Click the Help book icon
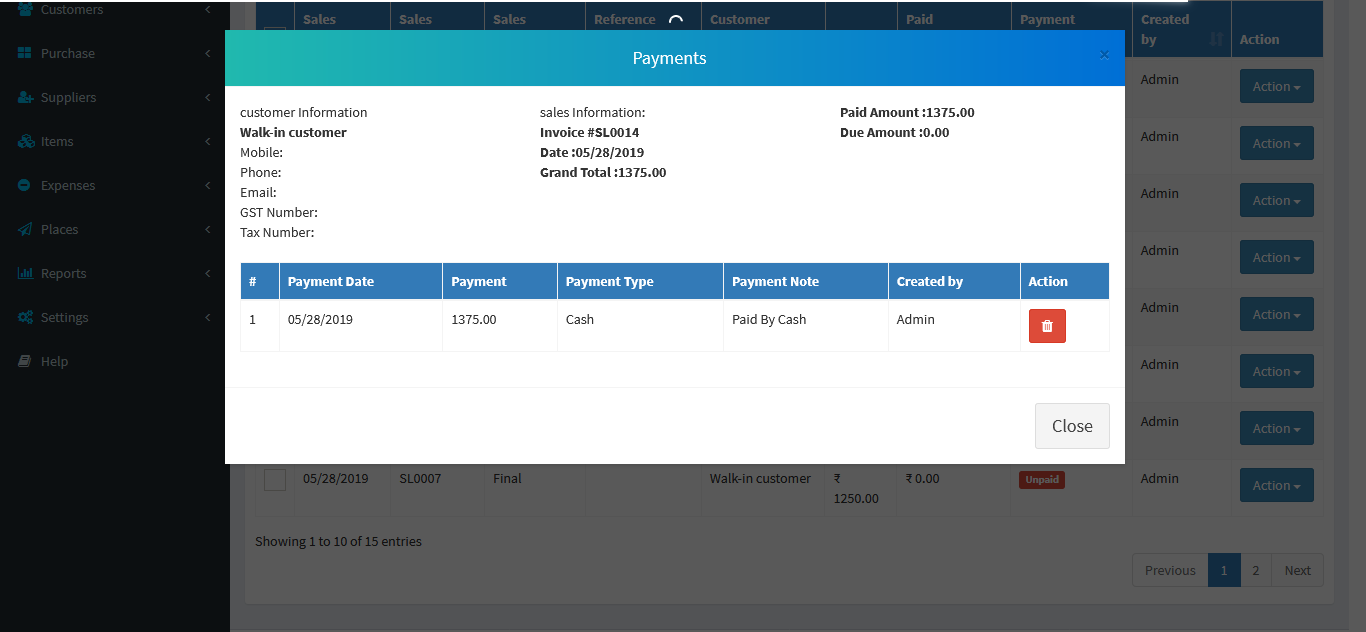The width and height of the screenshot is (1366, 632). [x=25, y=361]
